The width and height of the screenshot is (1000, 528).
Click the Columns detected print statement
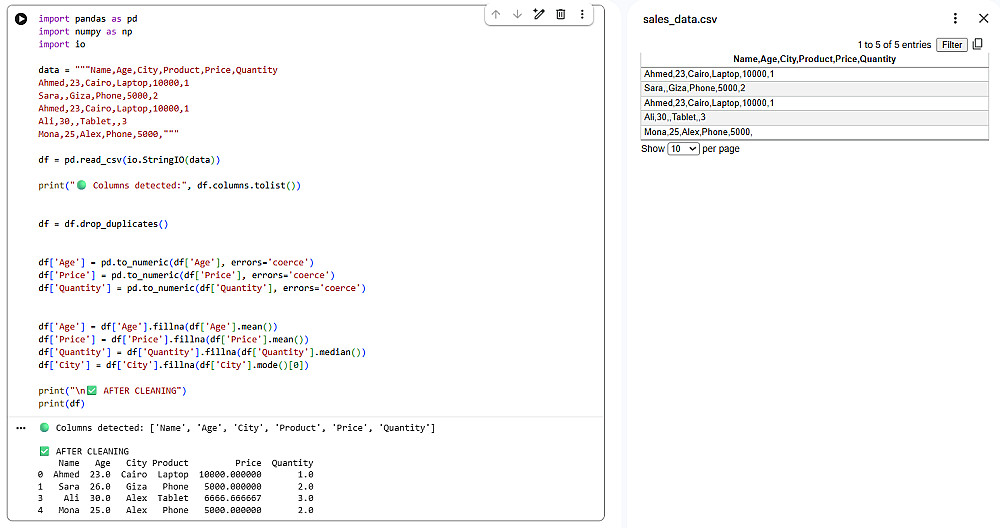click(x=170, y=186)
